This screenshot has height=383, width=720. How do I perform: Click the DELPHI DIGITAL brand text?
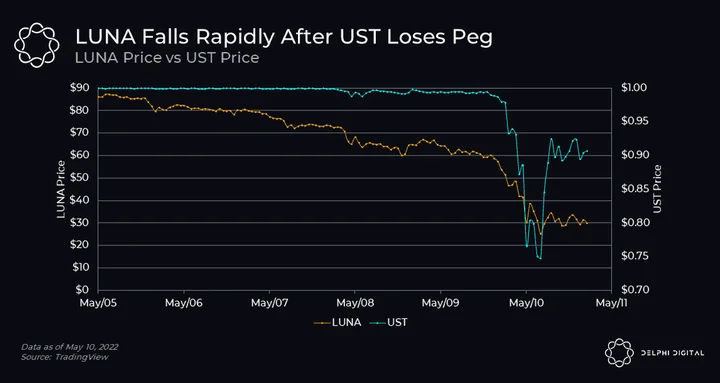pos(673,353)
